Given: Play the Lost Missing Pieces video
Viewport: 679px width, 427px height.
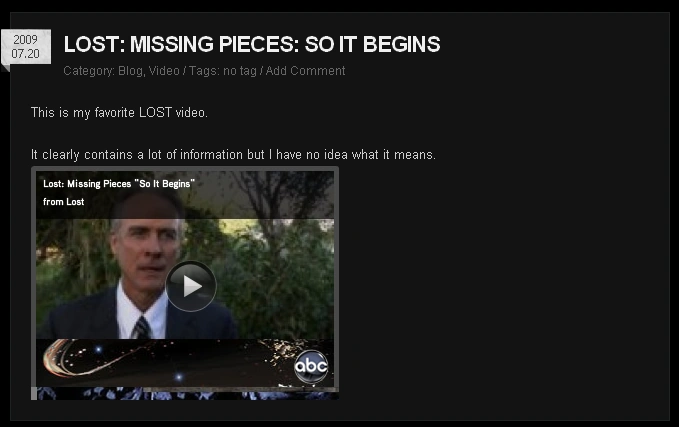Looking at the screenshot, I should point(191,286).
